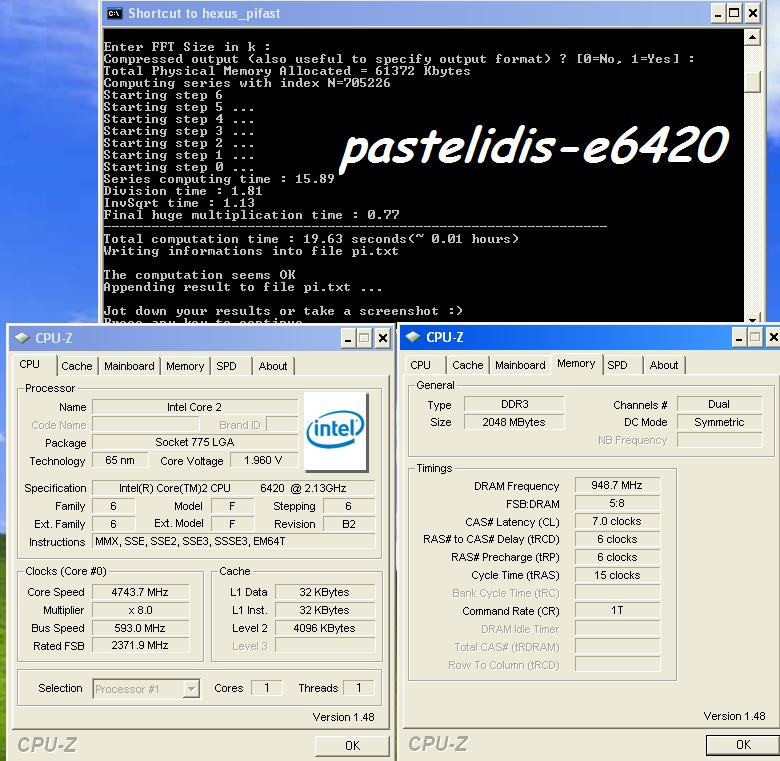Click the Total computation time line in console
Image resolution: width=780 pixels, height=761 pixels.
[x=311, y=239]
